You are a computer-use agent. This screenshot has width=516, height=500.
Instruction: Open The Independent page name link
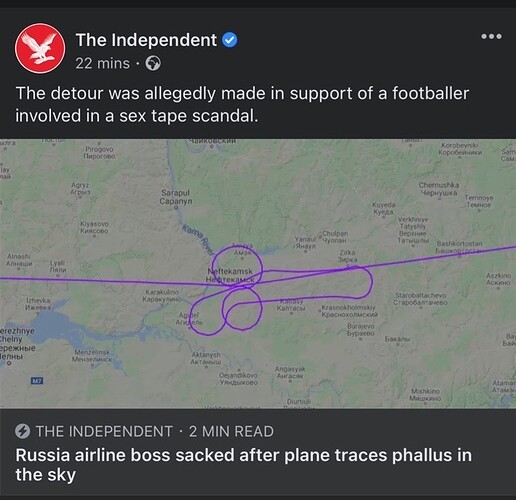(146, 40)
